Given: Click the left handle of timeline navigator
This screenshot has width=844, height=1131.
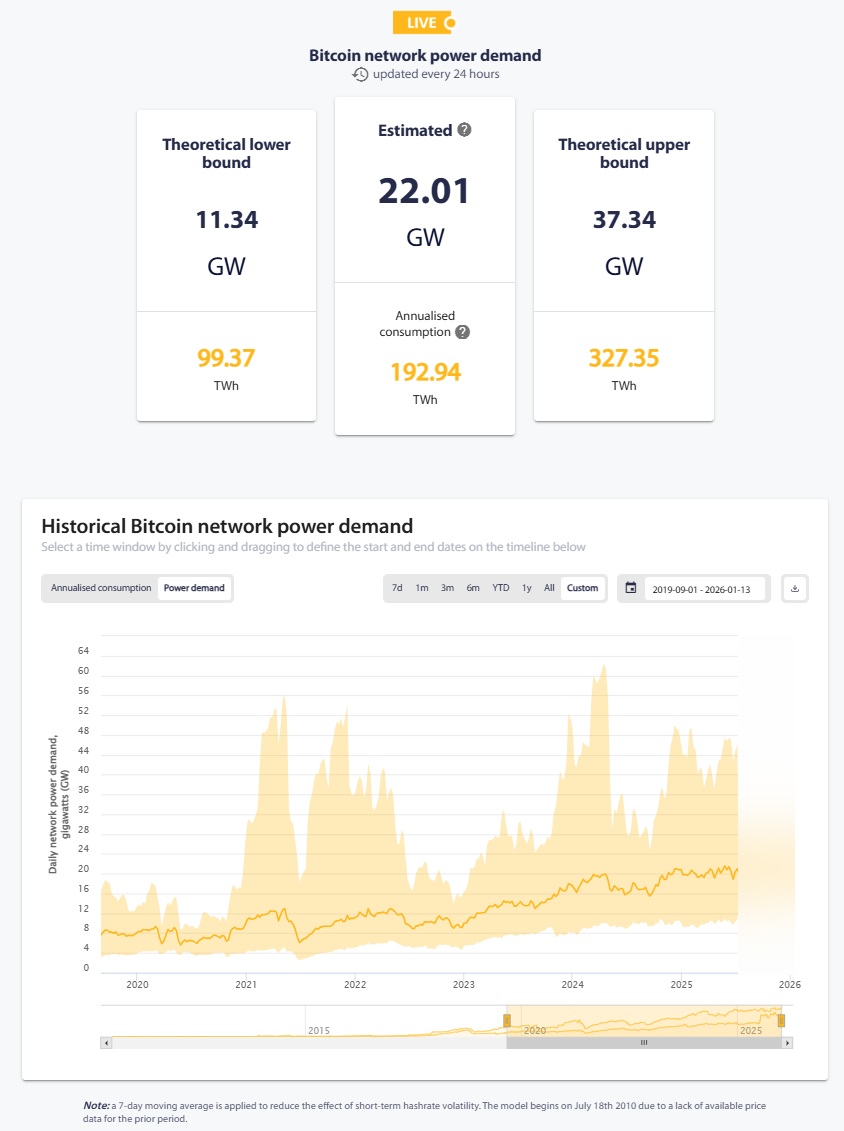Looking at the screenshot, I should pyautogui.click(x=506, y=1020).
